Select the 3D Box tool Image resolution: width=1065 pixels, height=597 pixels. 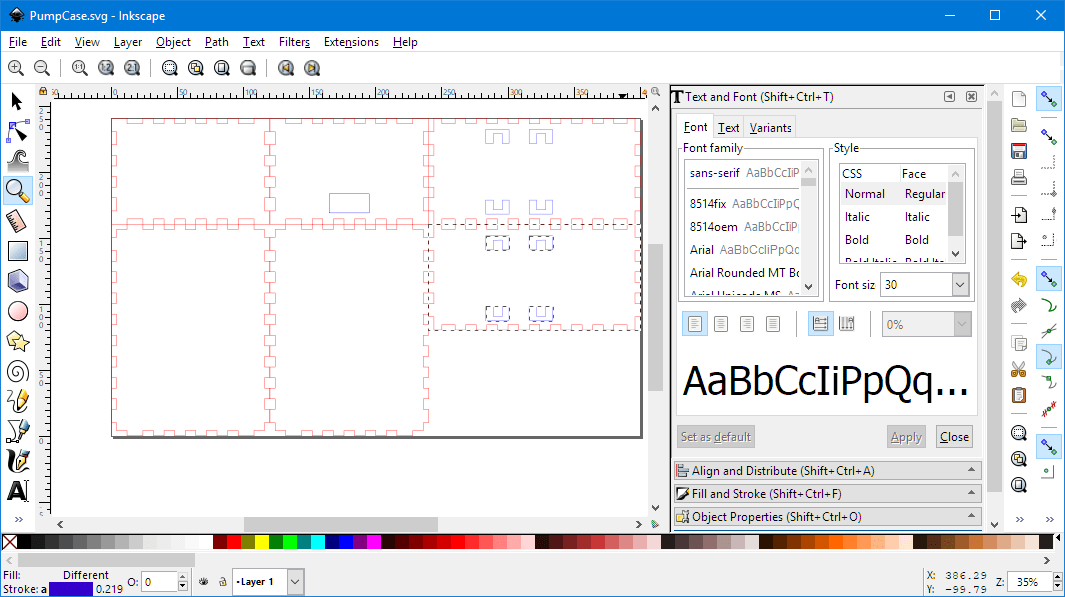tap(17, 281)
